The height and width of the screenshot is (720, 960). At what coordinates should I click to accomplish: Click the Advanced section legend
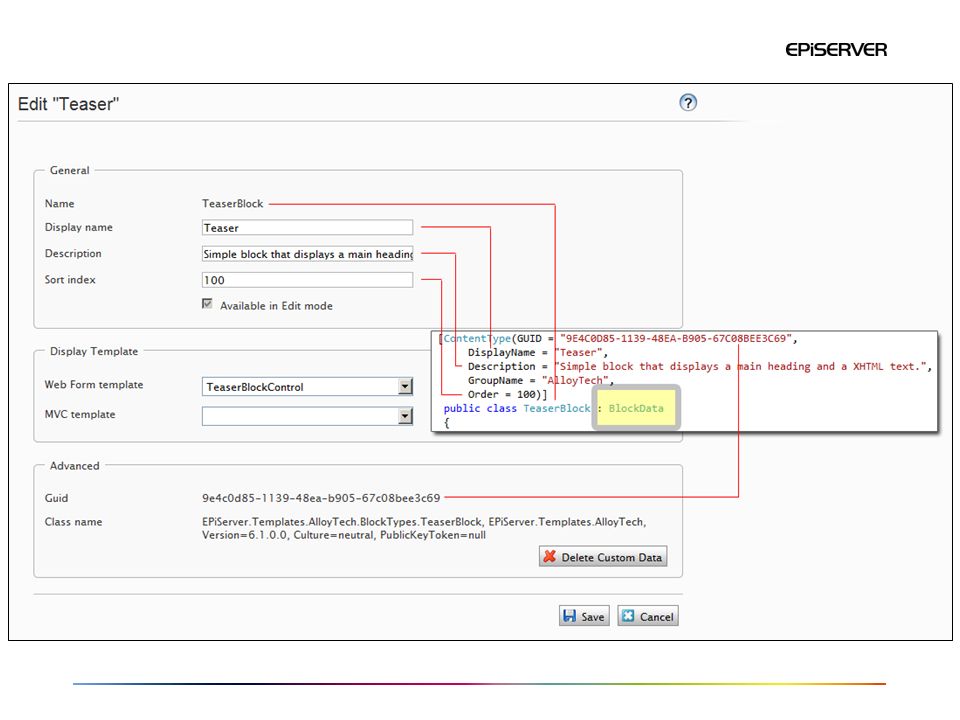point(75,466)
